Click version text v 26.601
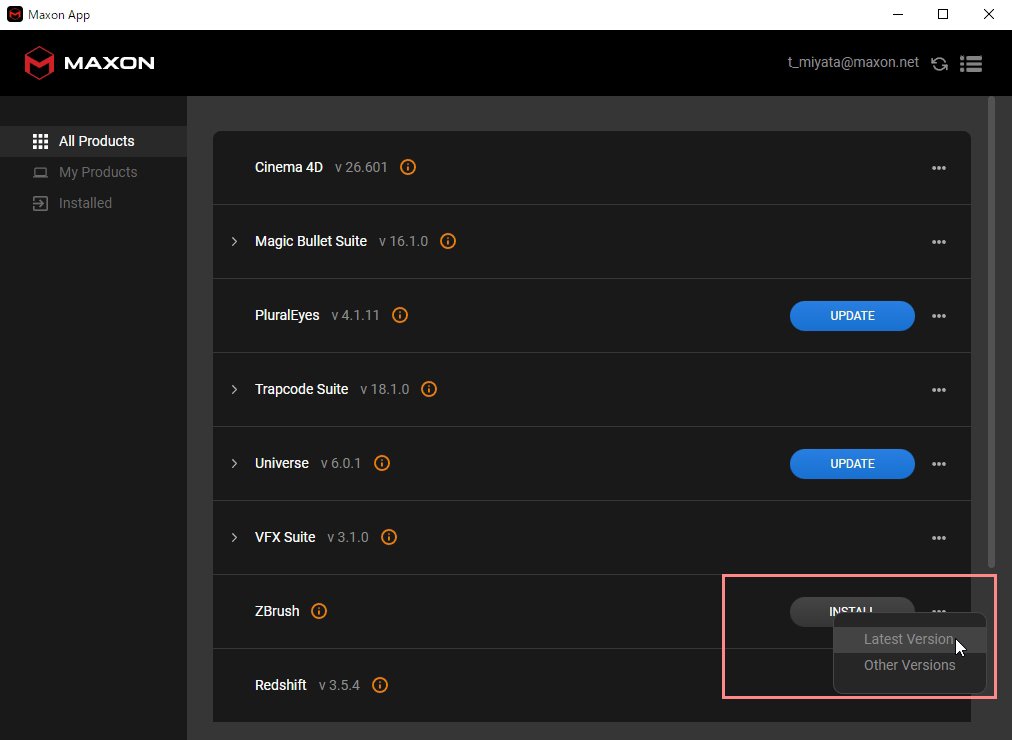 [361, 167]
